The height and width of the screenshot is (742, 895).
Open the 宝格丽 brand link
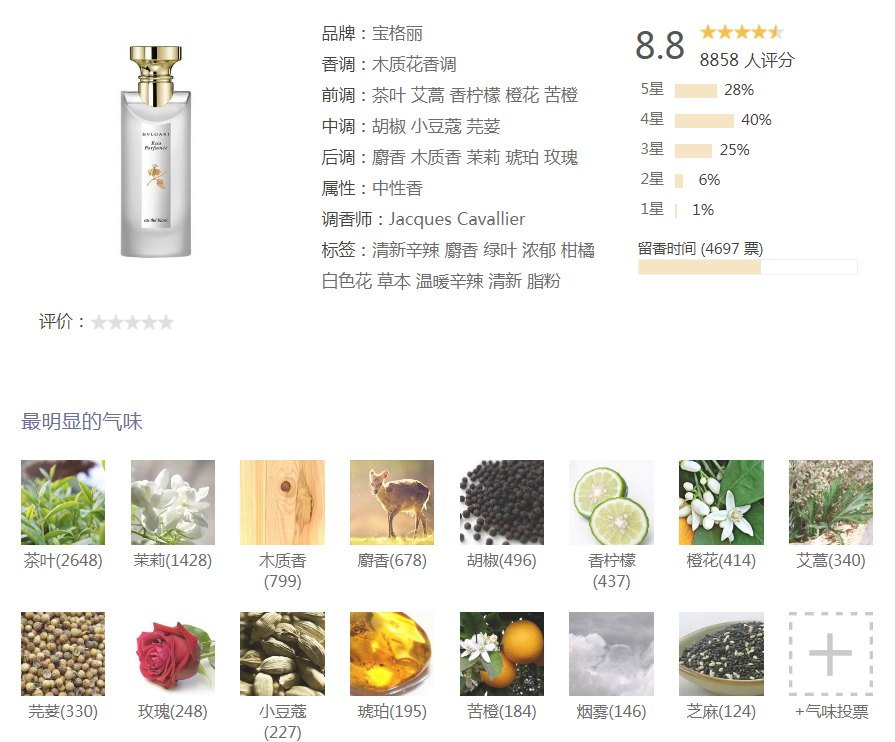tap(397, 34)
